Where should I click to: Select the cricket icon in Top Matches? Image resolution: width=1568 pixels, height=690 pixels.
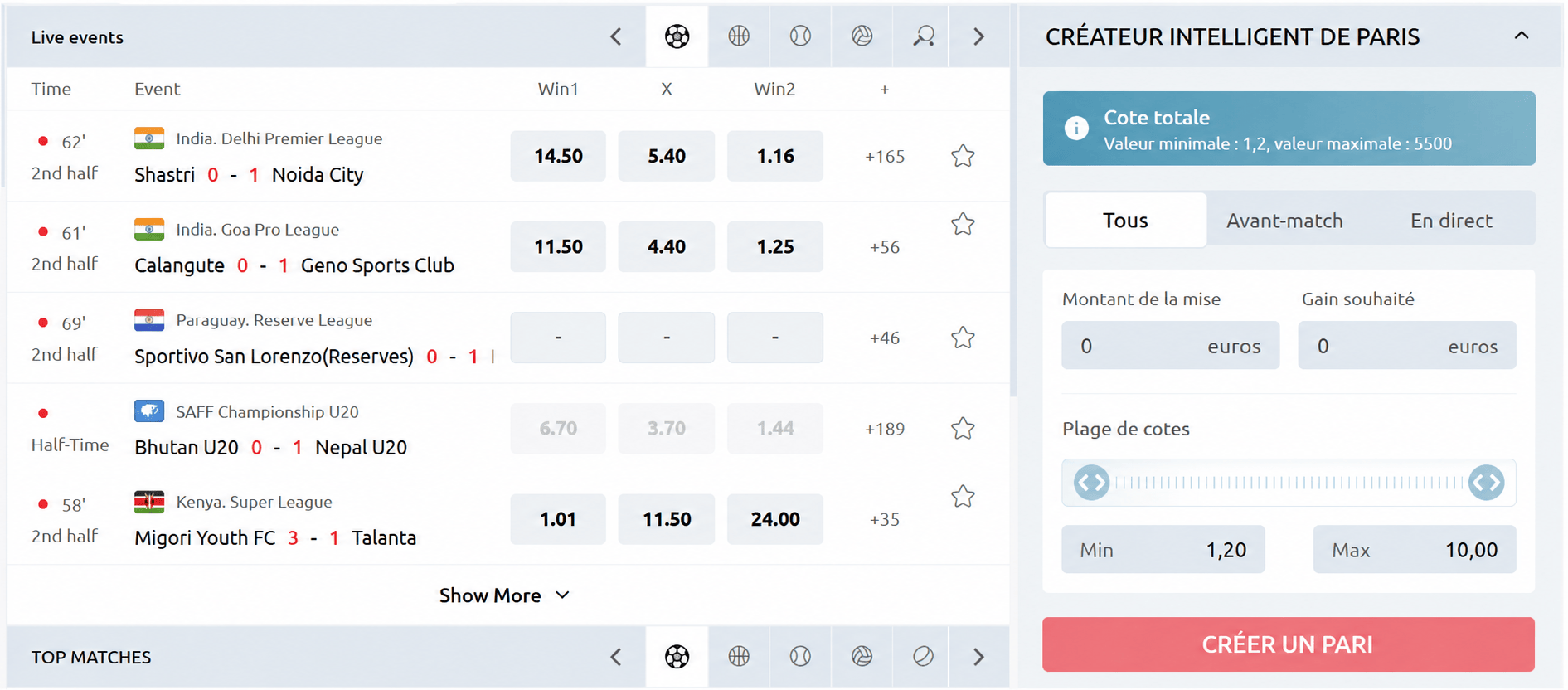(x=923, y=657)
